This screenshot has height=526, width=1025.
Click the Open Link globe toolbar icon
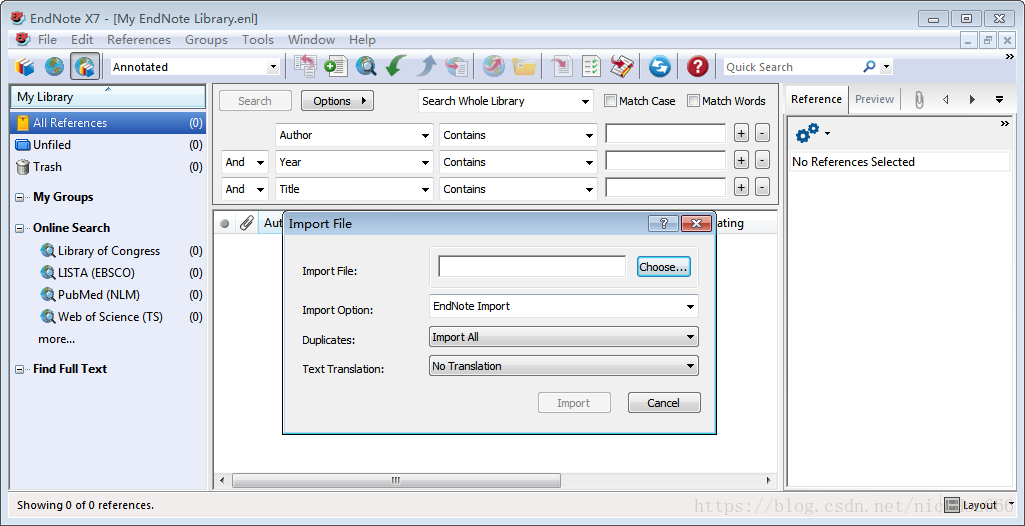coord(494,66)
